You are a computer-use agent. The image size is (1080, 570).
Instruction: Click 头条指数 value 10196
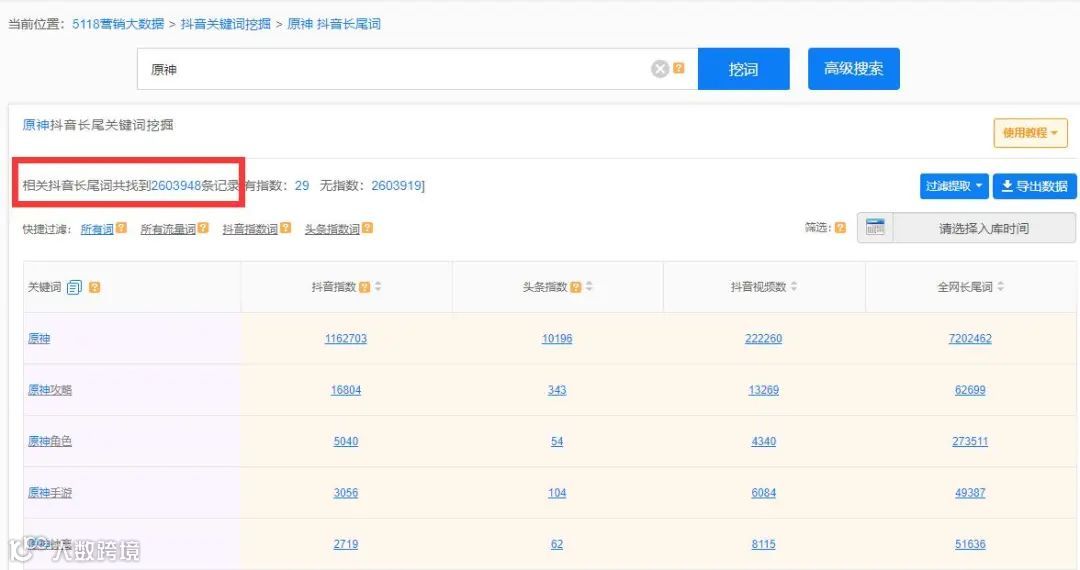[557, 339]
